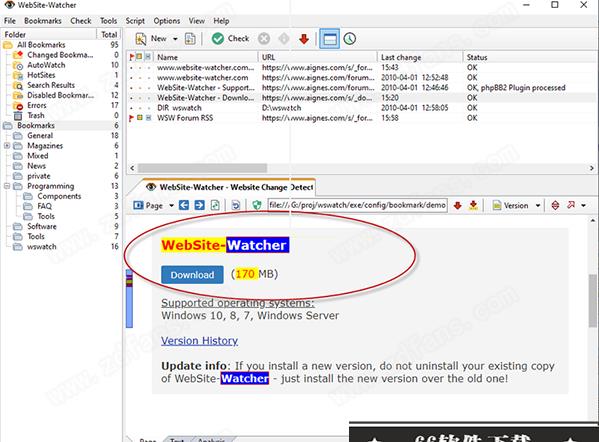Click the red down arrow toolbar icon
This screenshot has height=442, width=599.
point(304,39)
